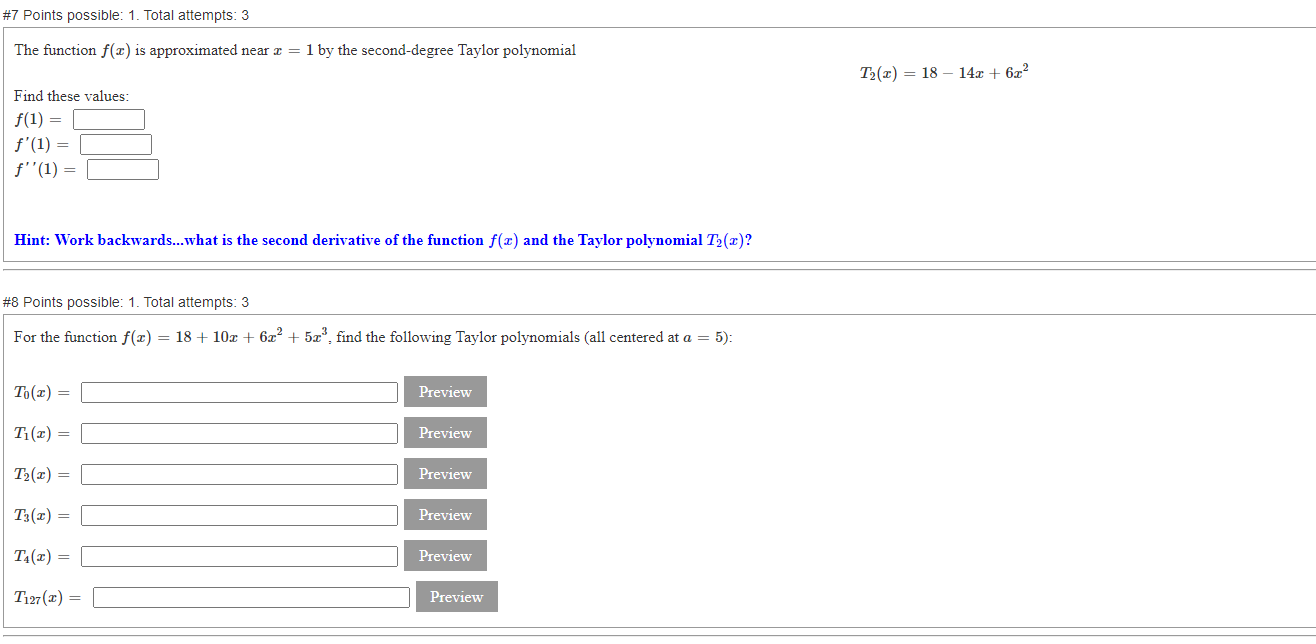Click the Preview button next to T3(x)
The image size is (1316, 644).
coord(444,514)
